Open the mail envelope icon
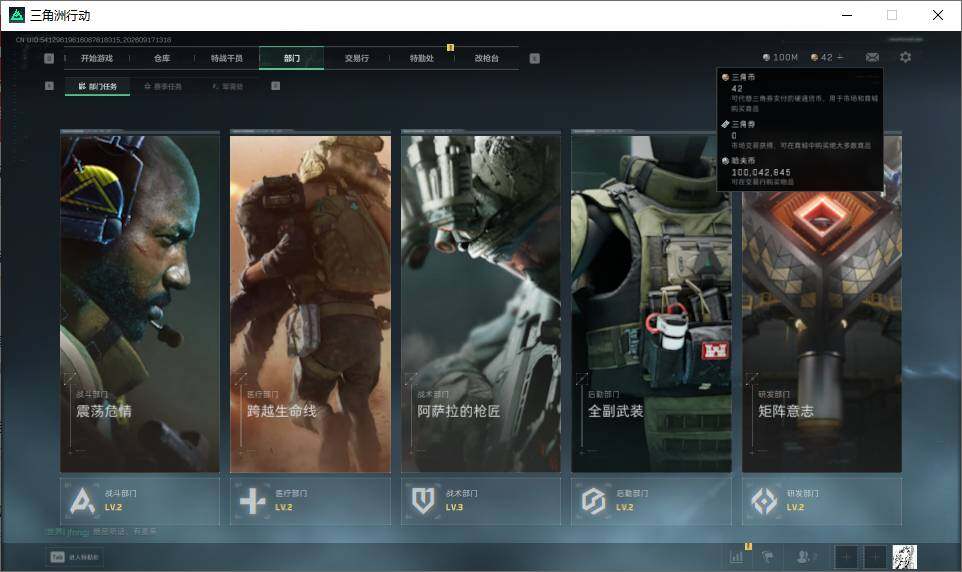The width and height of the screenshot is (962, 572). [x=872, y=57]
